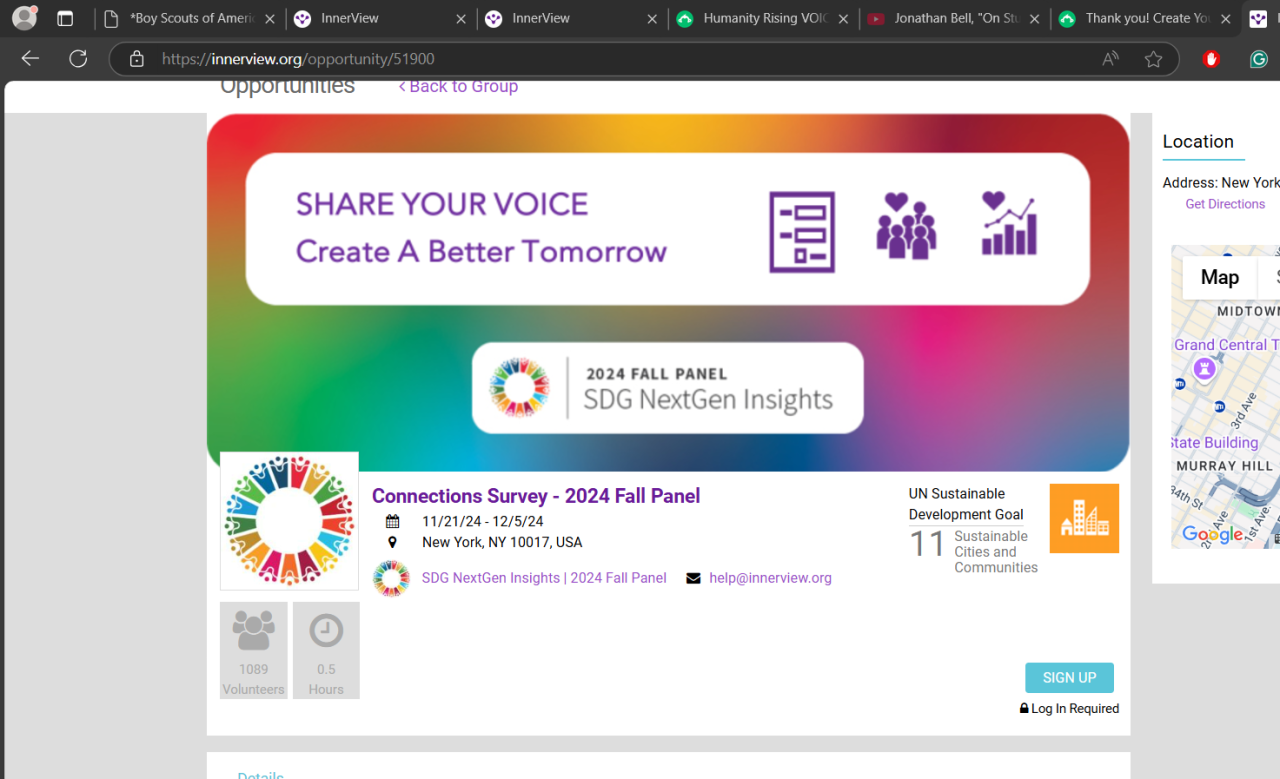1280x779 pixels.
Task: Click the SIGN UP button
Action: pos(1069,678)
